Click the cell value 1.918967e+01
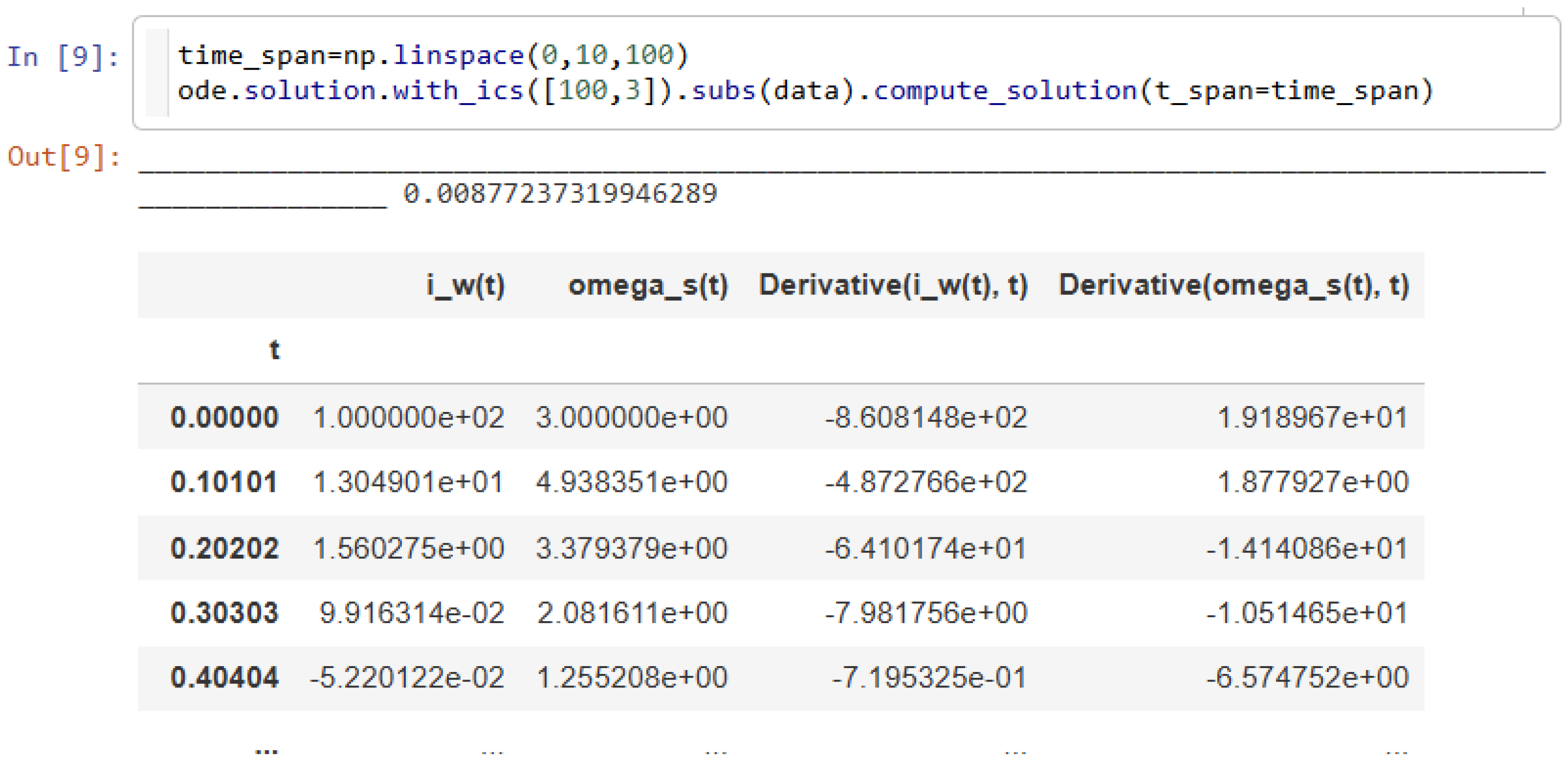 pos(1312,417)
